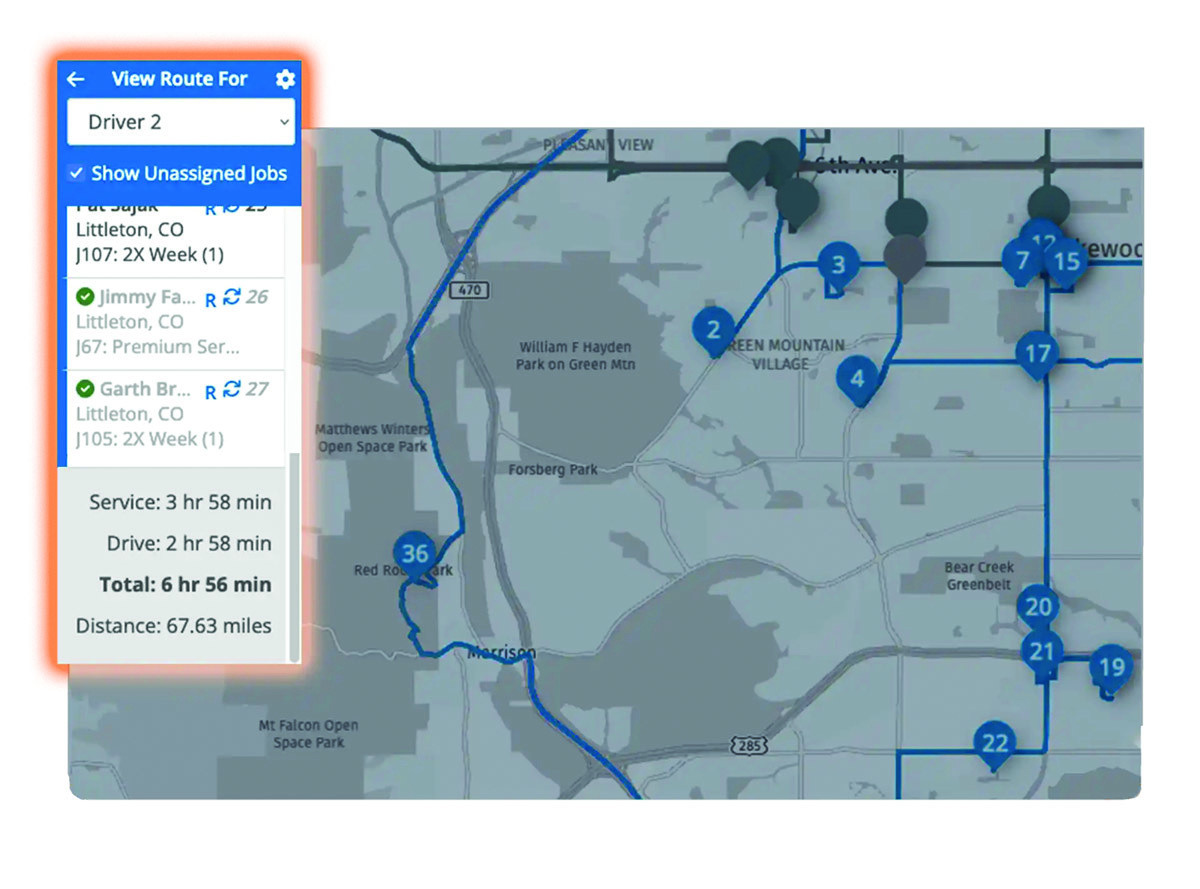The height and width of the screenshot is (889, 1200).
Task: Click route stop pin 22
Action: 994,743
